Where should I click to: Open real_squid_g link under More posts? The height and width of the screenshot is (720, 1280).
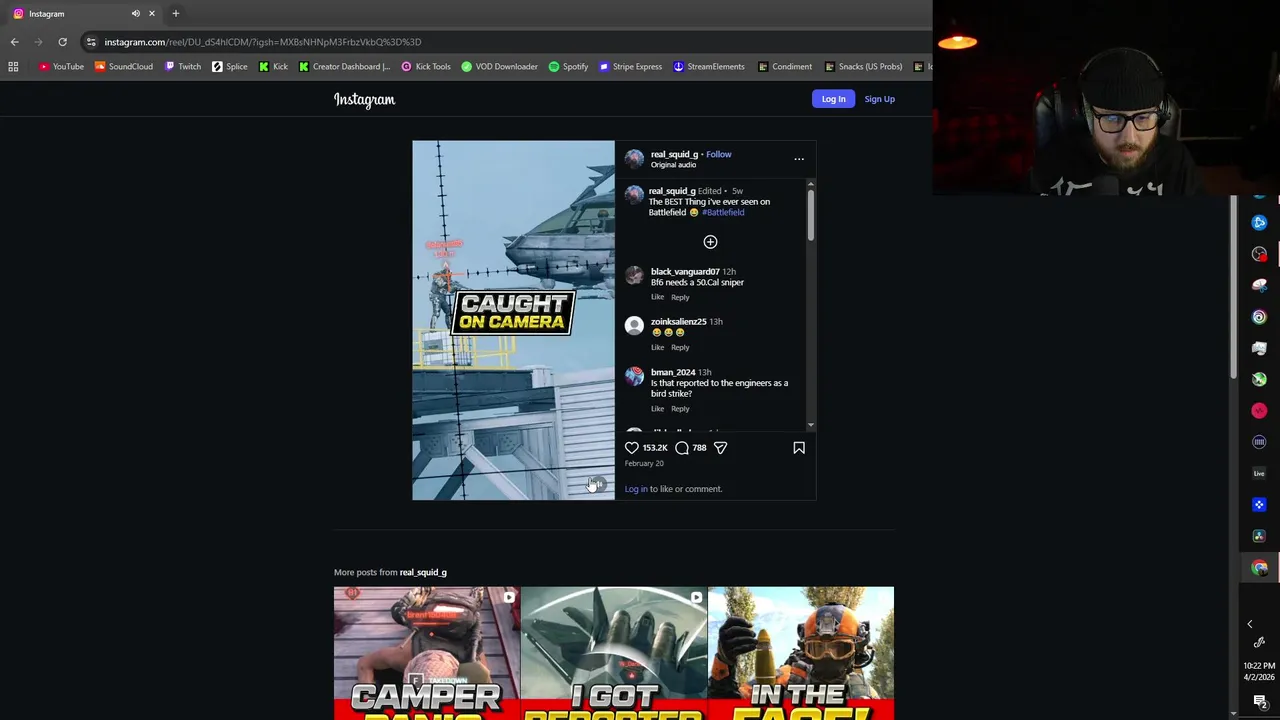(x=423, y=572)
